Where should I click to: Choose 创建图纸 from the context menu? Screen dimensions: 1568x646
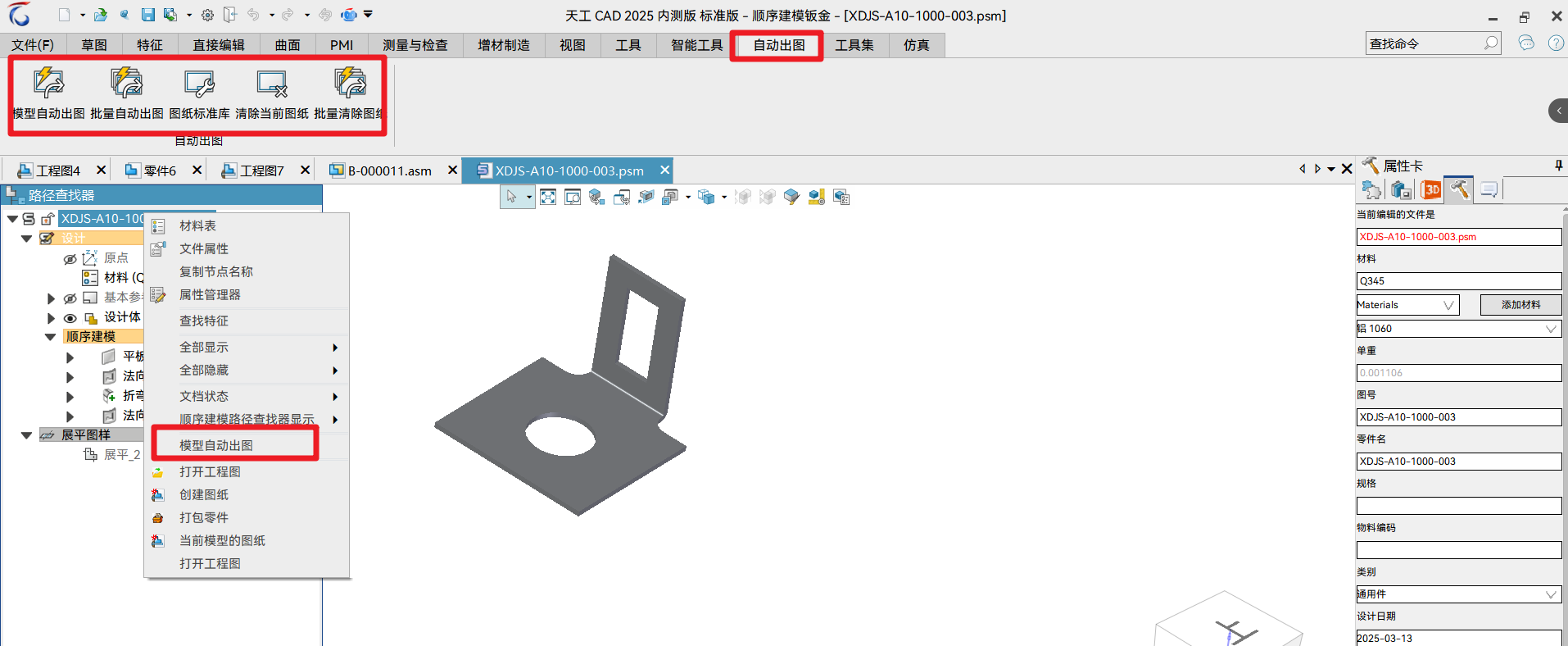(204, 494)
